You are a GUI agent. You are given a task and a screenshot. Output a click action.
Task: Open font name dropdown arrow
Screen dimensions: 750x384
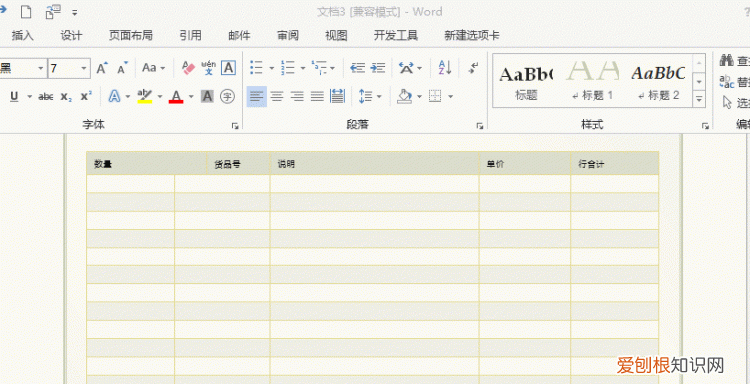click(x=41, y=68)
